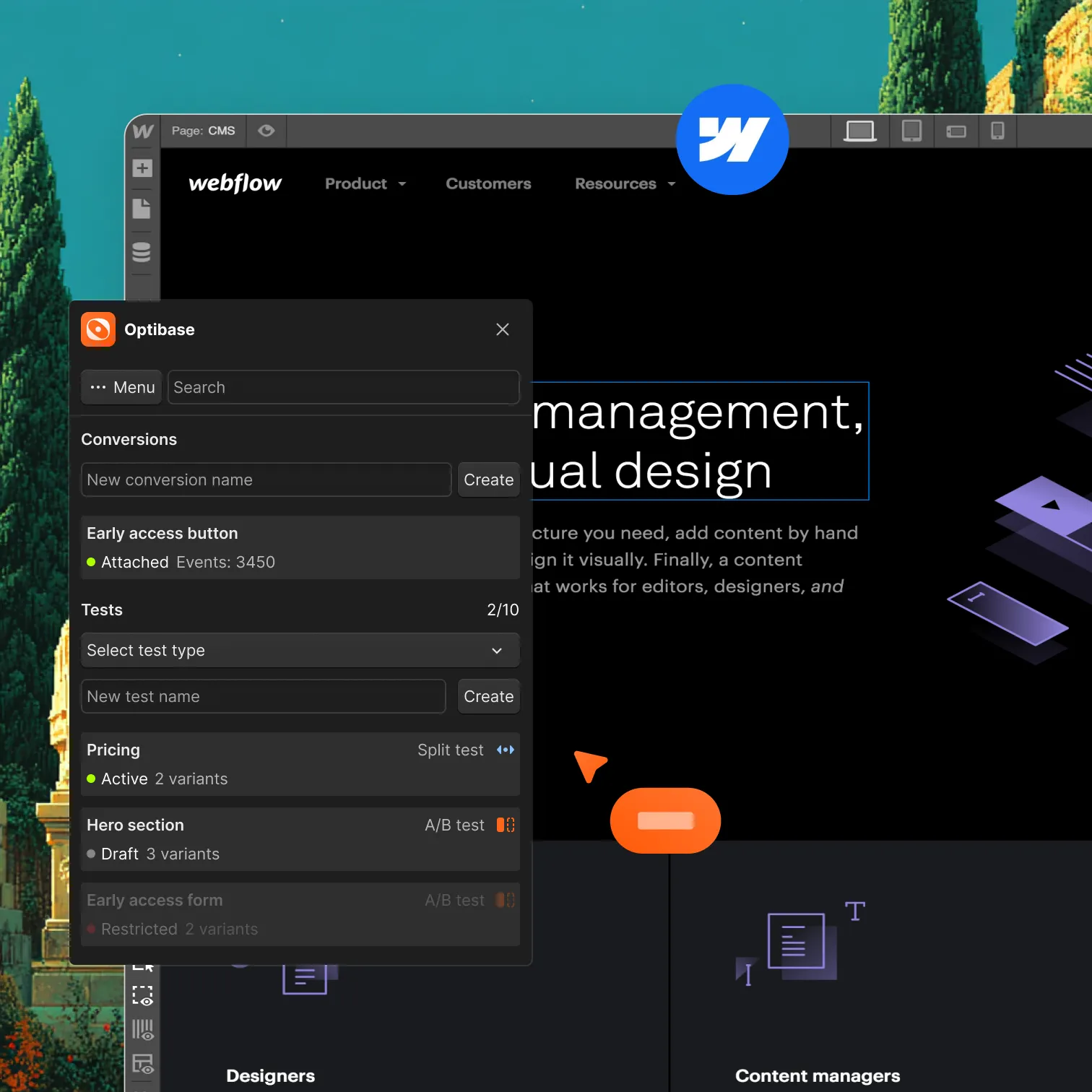
Task: Open the Product nav dropdown
Action: coord(365,183)
